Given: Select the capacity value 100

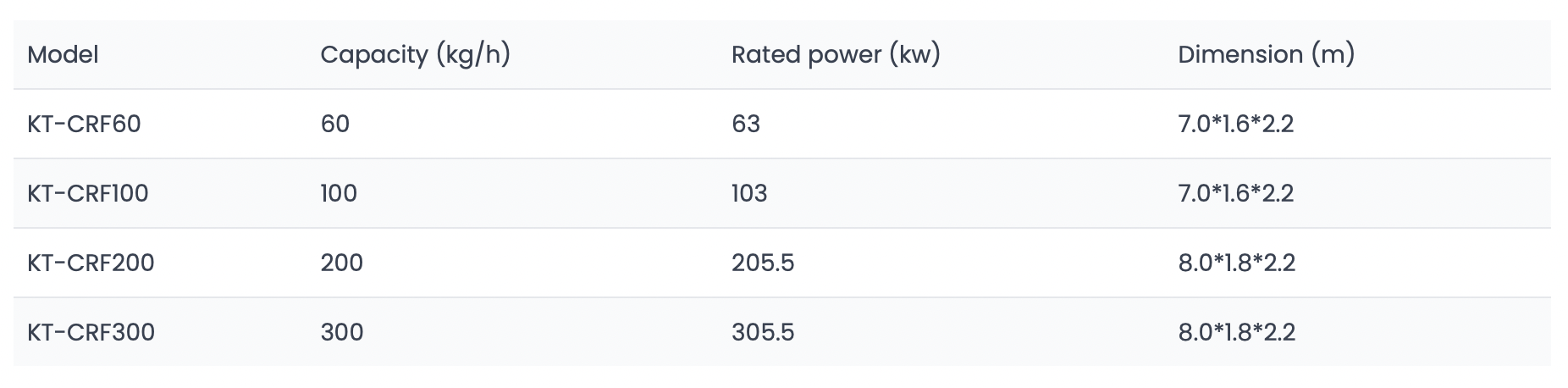Looking at the screenshot, I should [x=339, y=193].
